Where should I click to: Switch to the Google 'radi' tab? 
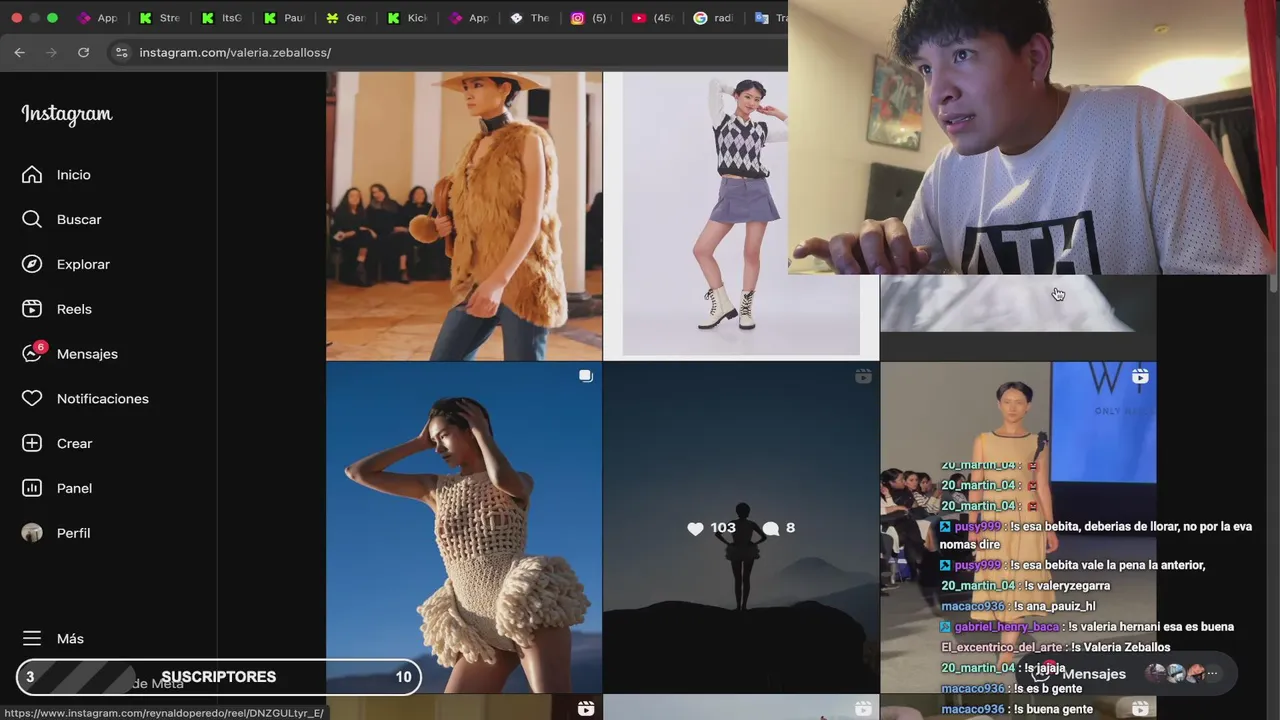[715, 18]
